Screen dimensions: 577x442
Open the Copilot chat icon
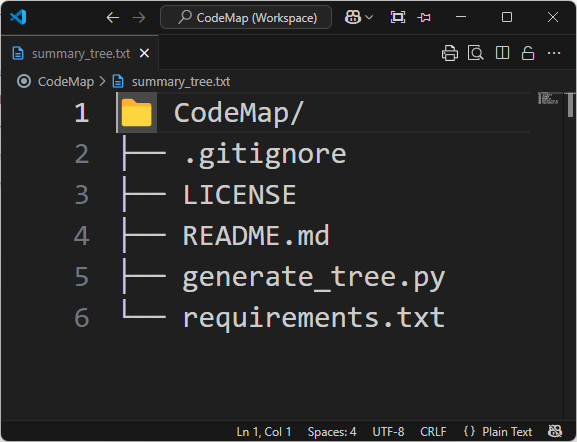coord(353,17)
